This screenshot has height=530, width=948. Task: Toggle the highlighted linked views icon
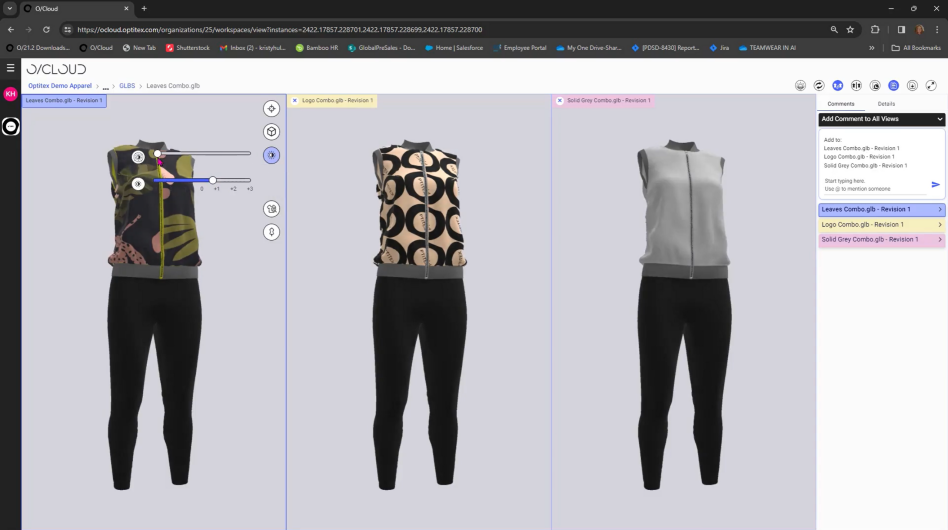pos(837,86)
